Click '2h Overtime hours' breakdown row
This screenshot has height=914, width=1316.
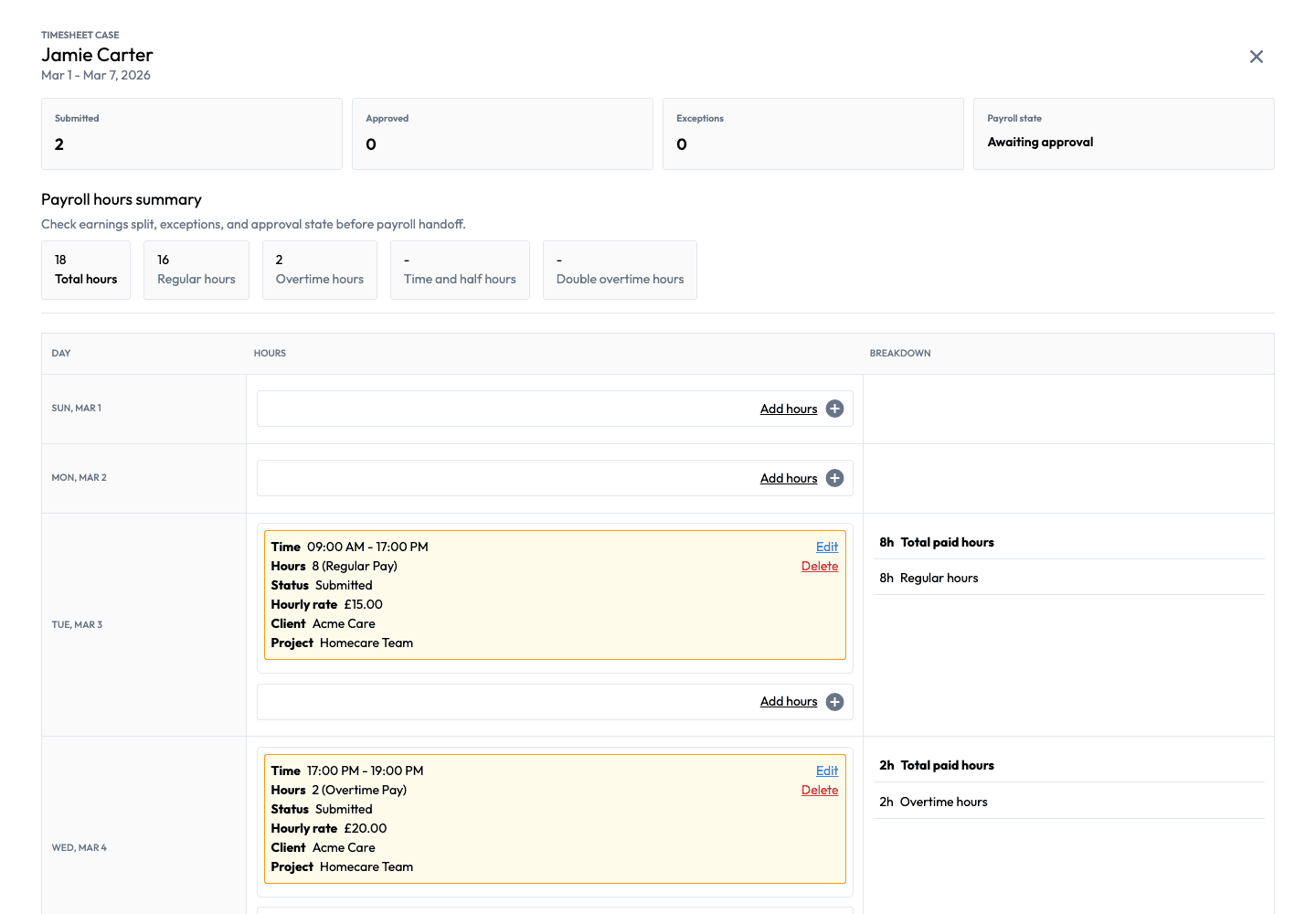(x=1069, y=802)
